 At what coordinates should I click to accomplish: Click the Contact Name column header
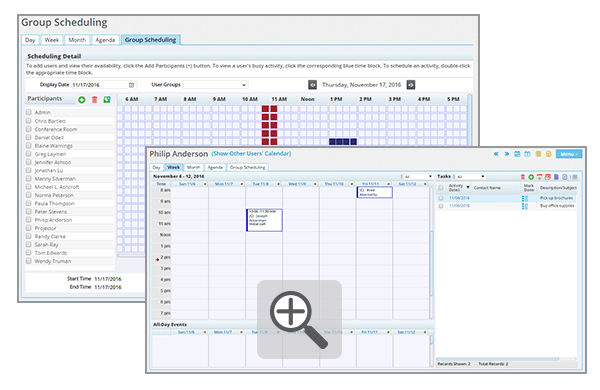pyautogui.click(x=487, y=188)
